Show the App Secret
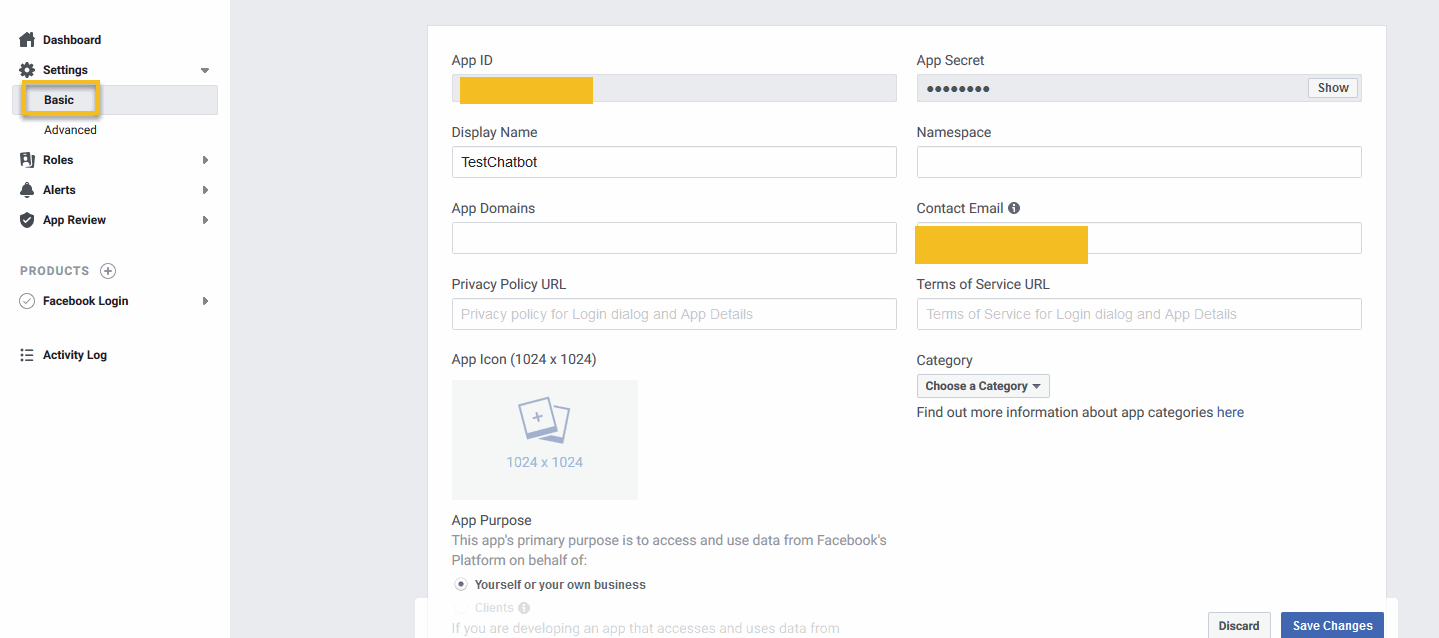 (1333, 88)
